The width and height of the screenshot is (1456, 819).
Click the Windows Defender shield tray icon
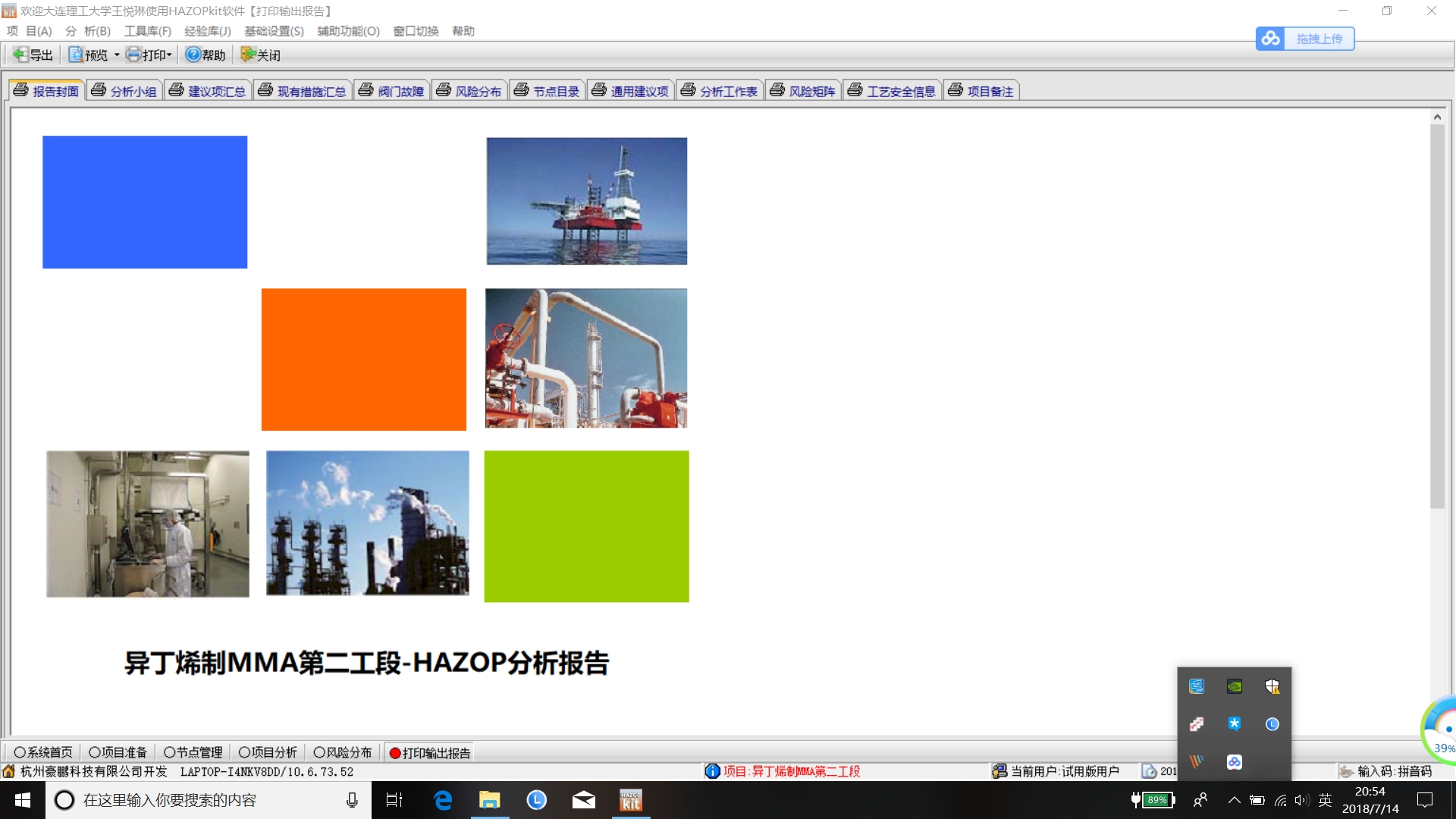pyautogui.click(x=1272, y=686)
